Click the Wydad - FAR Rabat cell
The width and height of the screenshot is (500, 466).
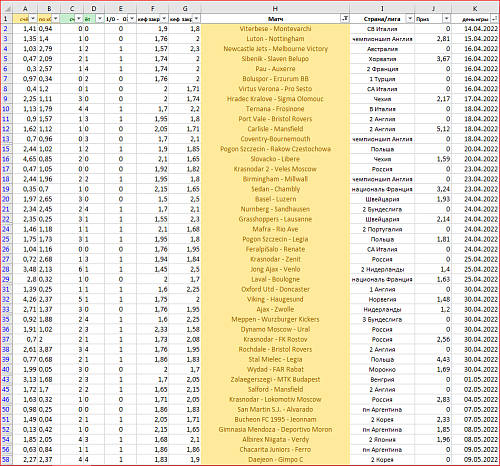click(x=275, y=369)
